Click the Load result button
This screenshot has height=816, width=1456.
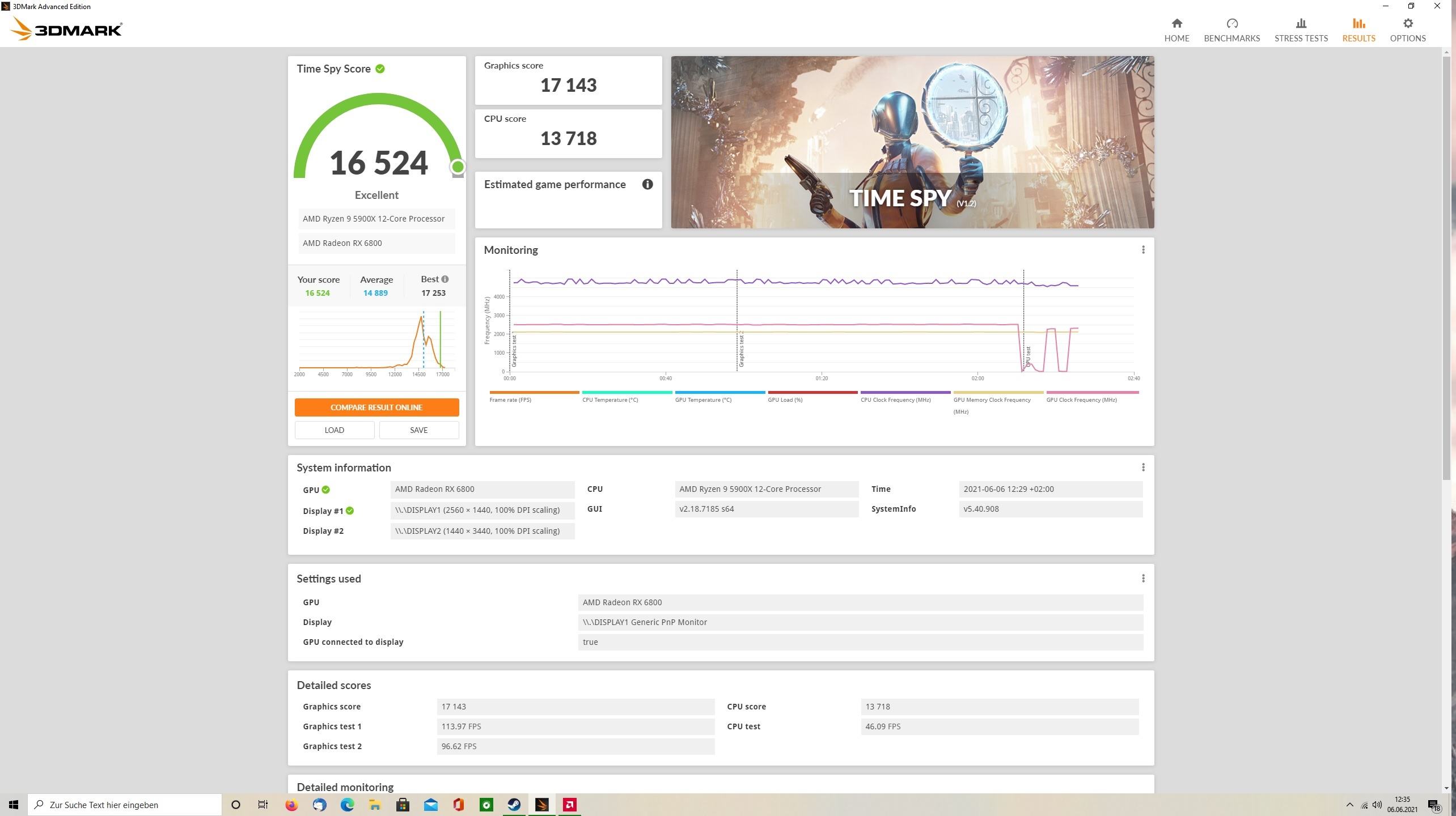pos(334,430)
